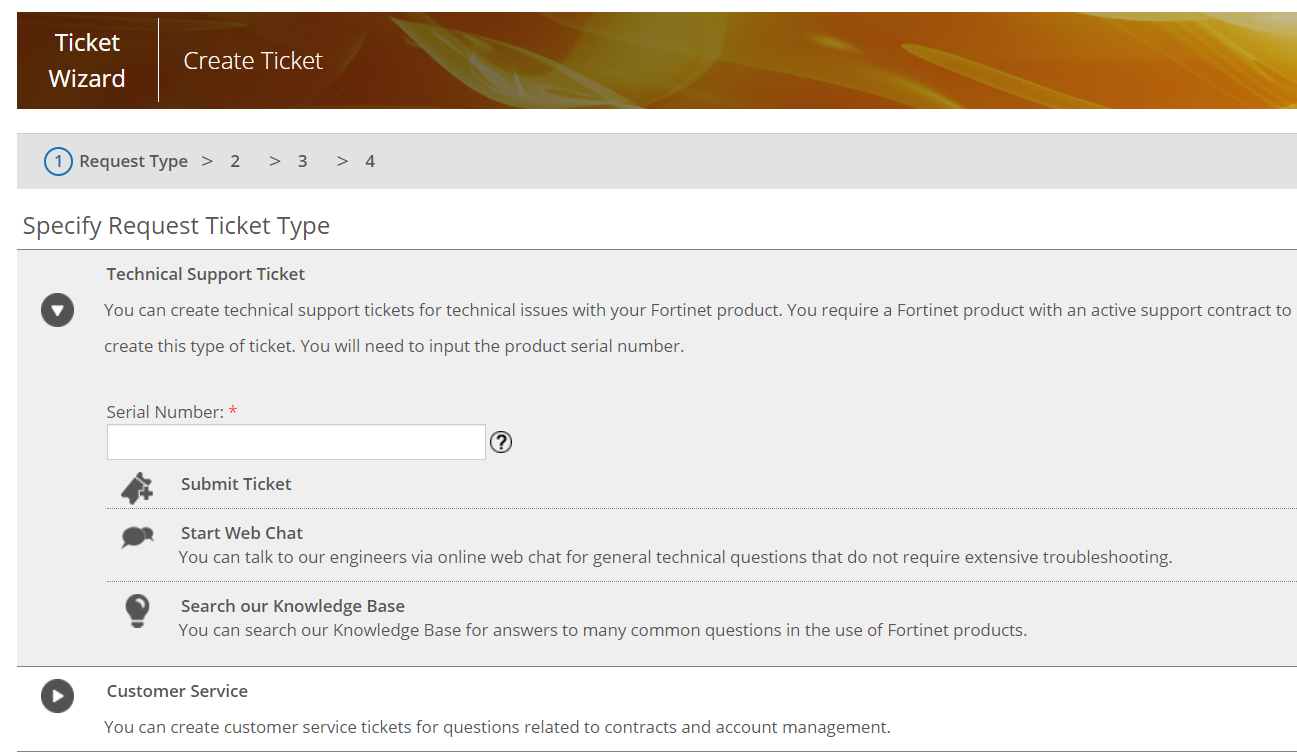Image resolution: width=1297 pixels, height=754 pixels.
Task: Select the Customer Service heading
Action: tap(177, 691)
